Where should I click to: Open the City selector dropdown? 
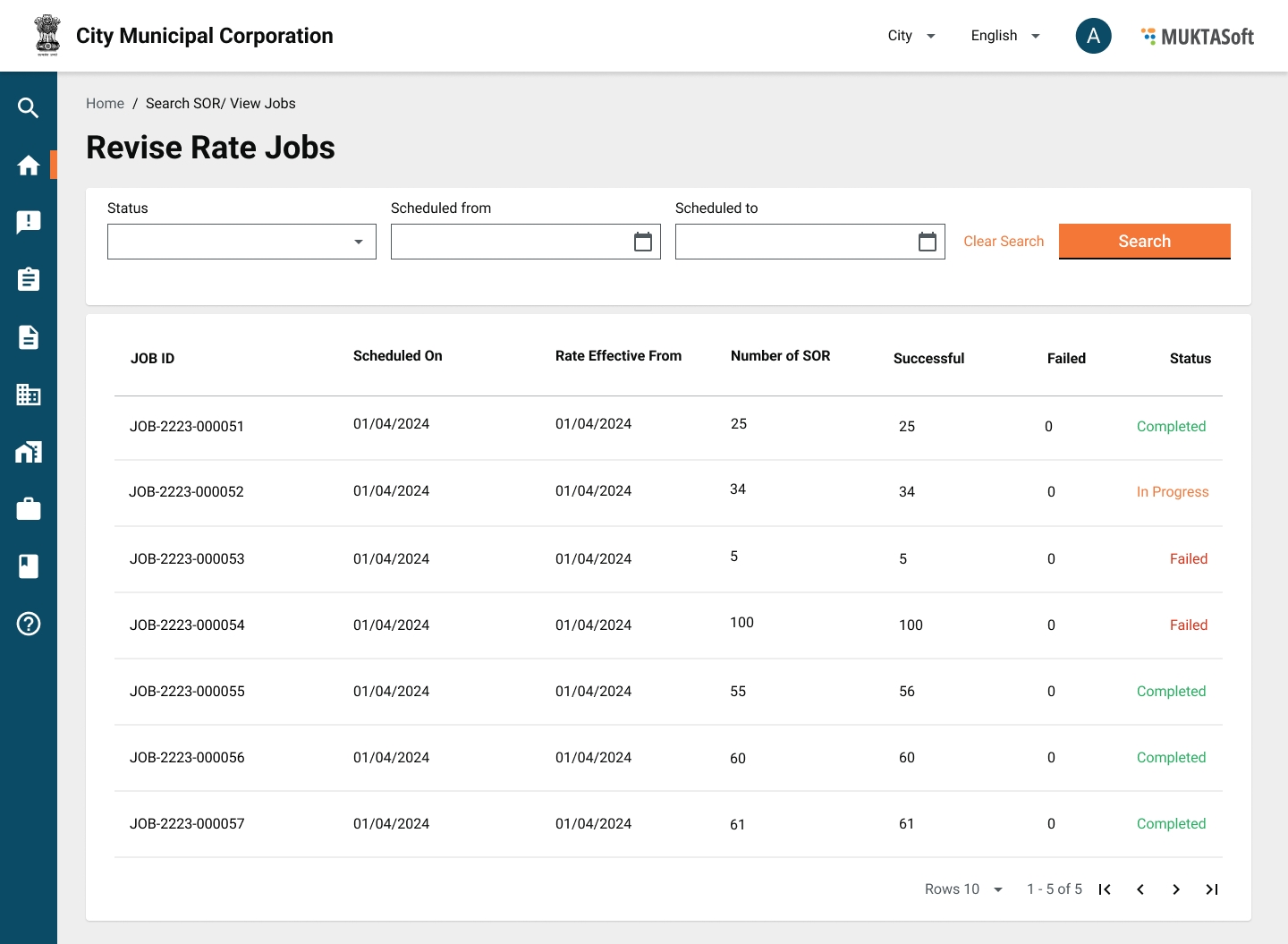click(x=911, y=36)
